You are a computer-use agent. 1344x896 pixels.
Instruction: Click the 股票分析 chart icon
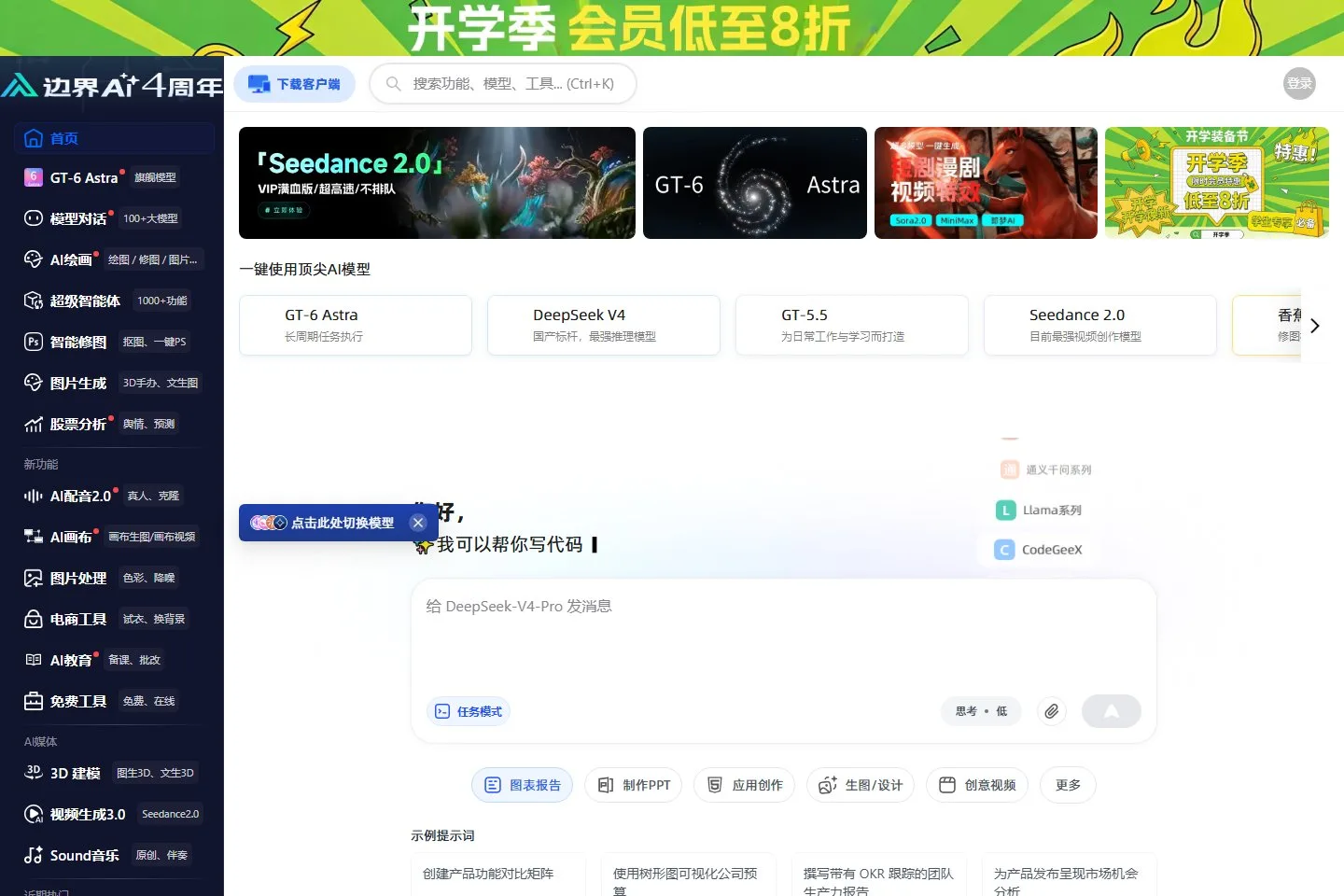click(34, 424)
